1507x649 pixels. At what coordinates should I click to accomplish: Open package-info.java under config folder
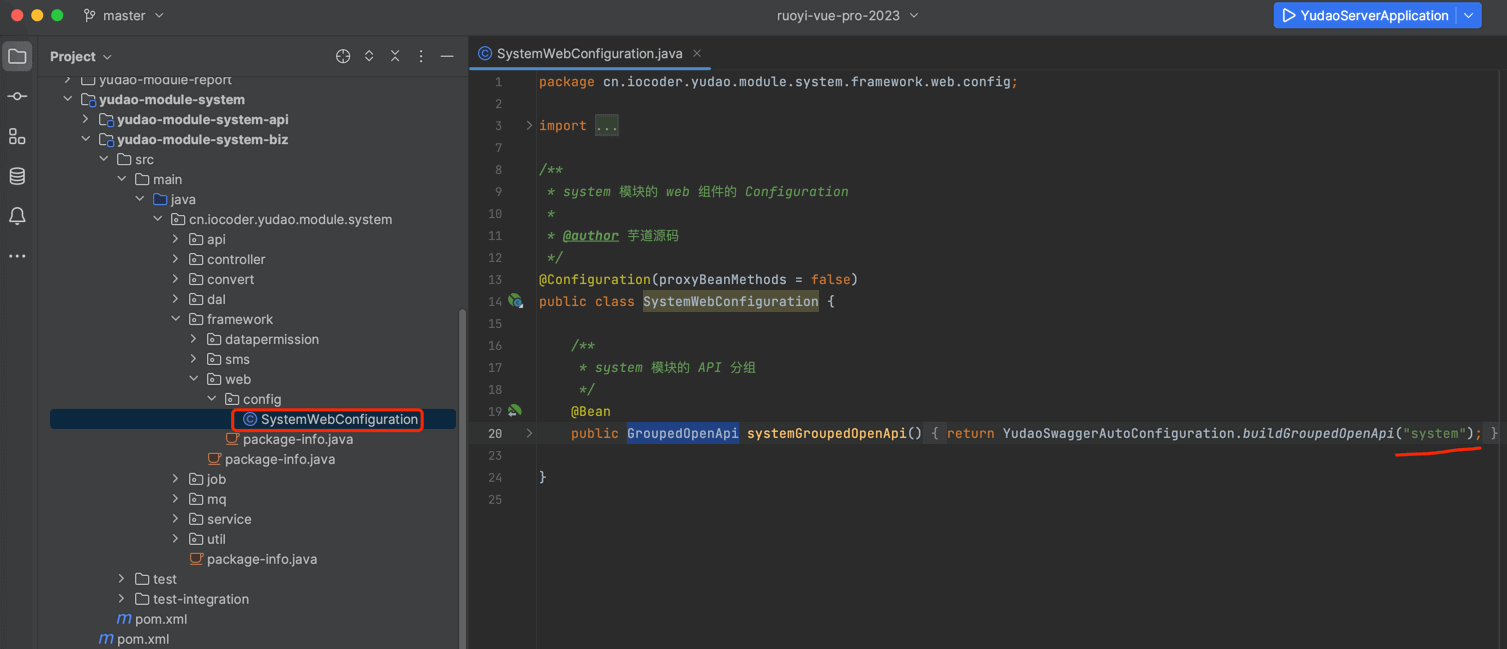pyautogui.click(x=297, y=439)
